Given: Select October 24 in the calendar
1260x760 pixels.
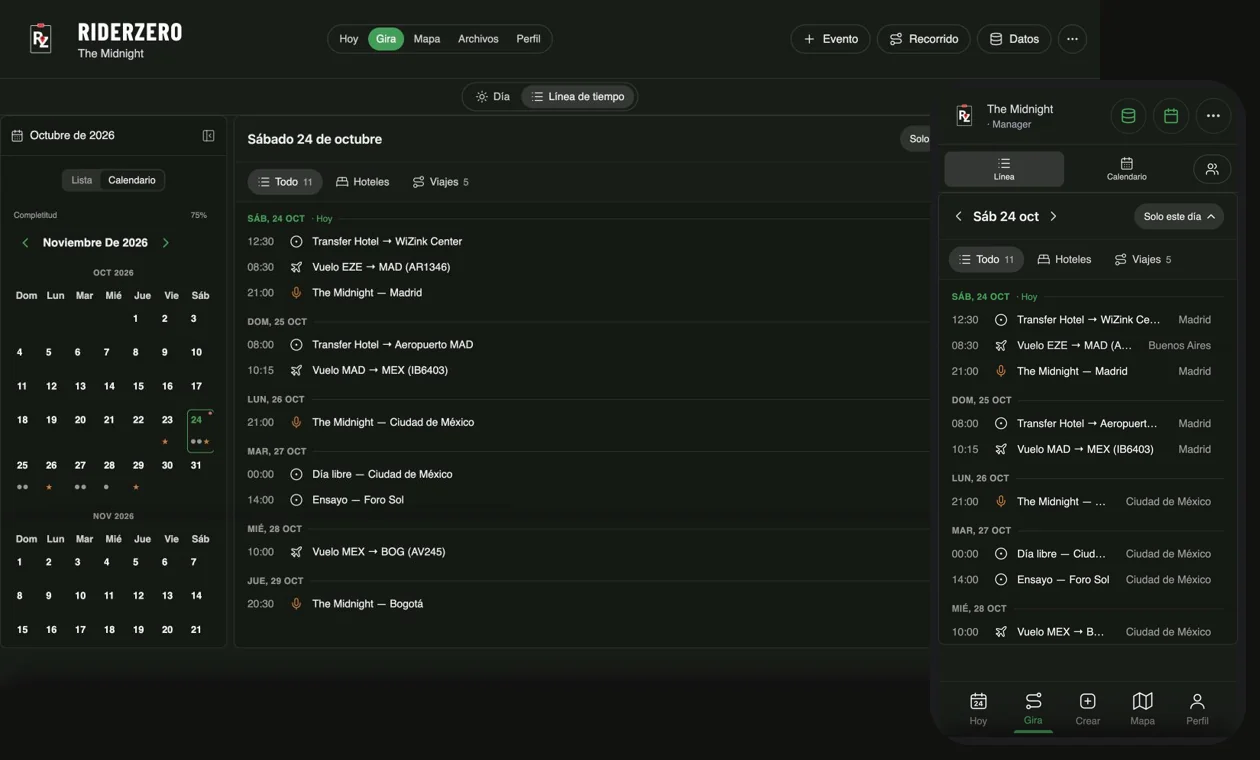Looking at the screenshot, I should coord(200,430).
